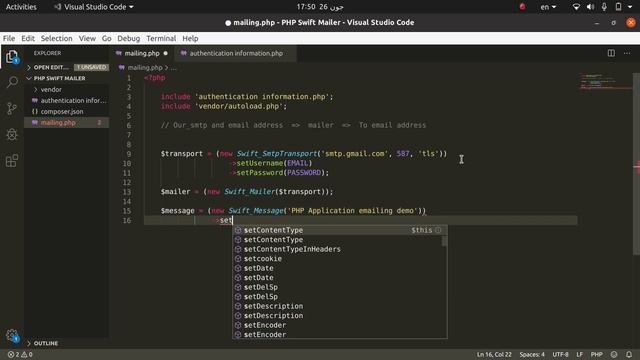Open the volume speaker indicator
Image resolution: width=640 pixels, height=360 pixels.
pos(590,7)
